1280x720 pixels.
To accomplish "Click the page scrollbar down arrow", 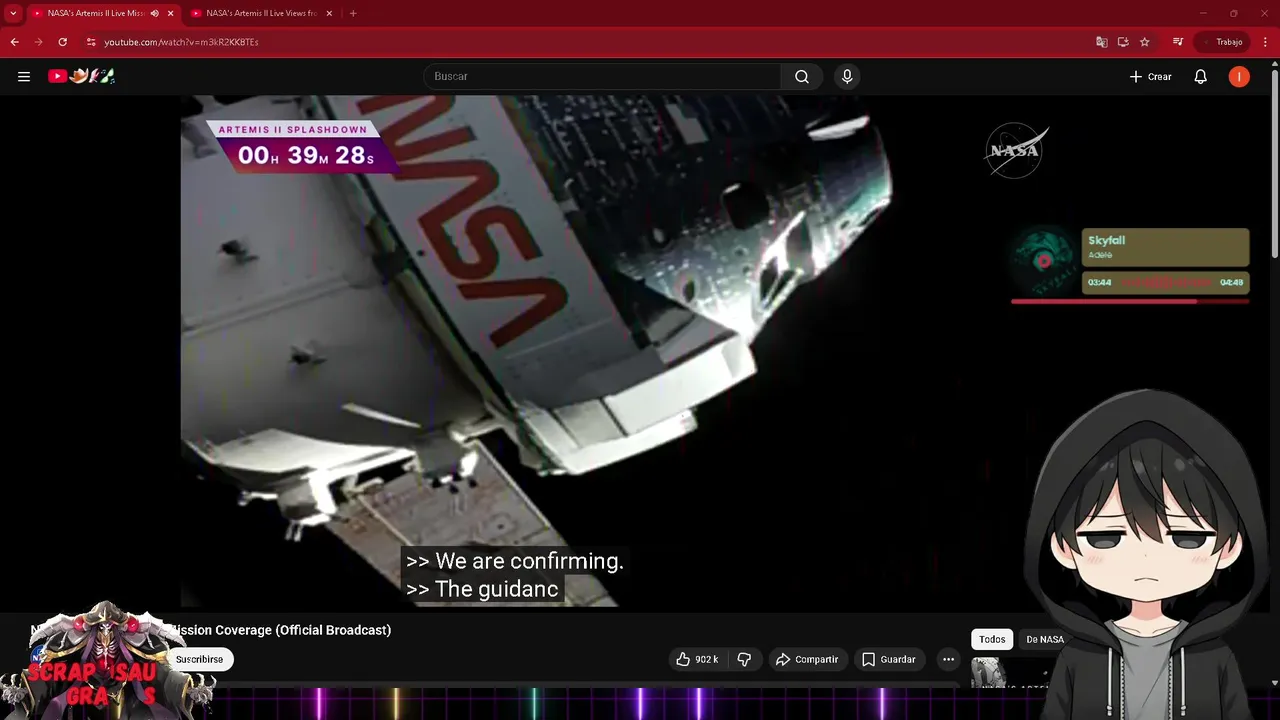I will (x=1274, y=683).
